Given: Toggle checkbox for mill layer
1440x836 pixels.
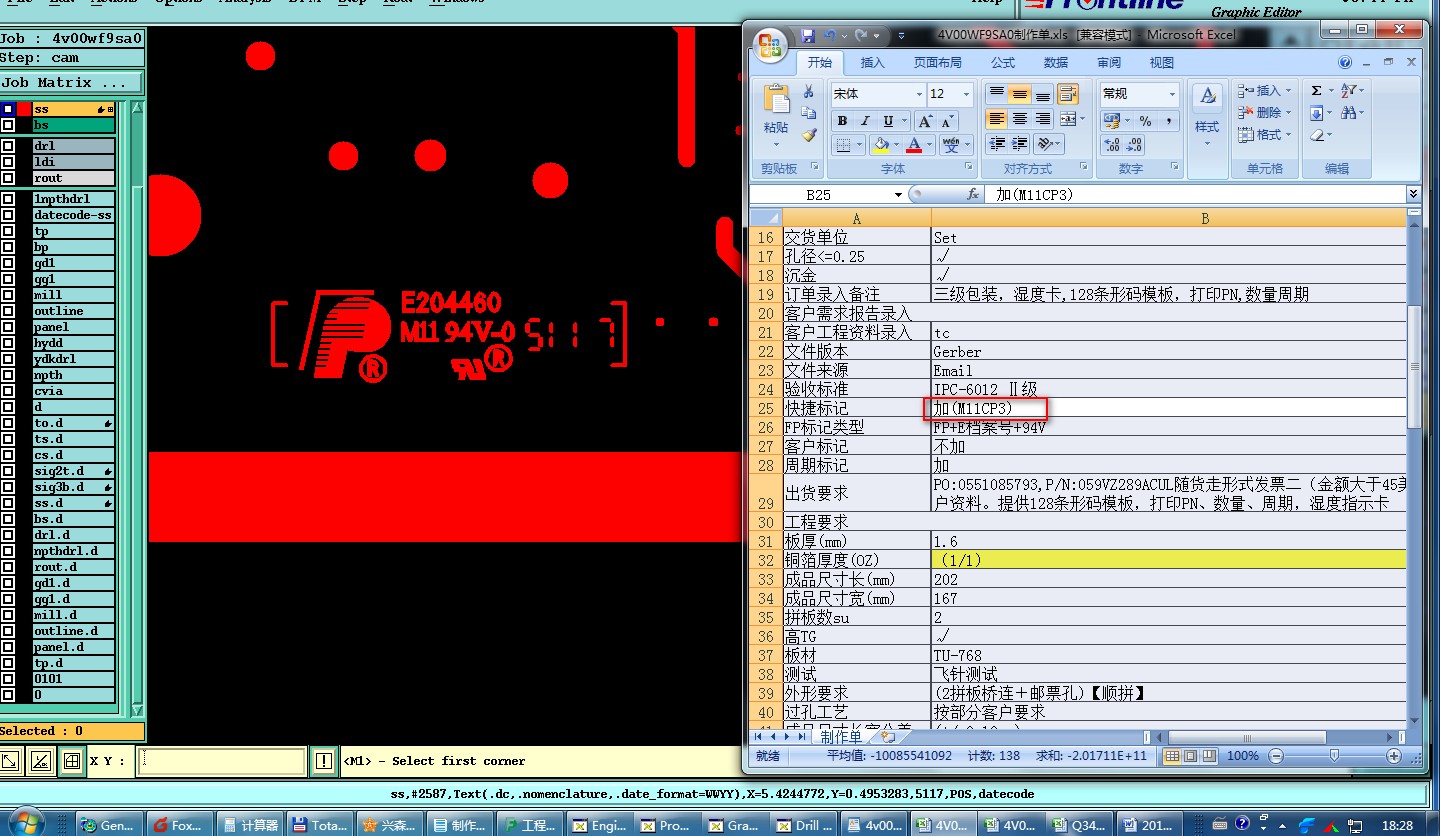Looking at the screenshot, I should click(8, 295).
